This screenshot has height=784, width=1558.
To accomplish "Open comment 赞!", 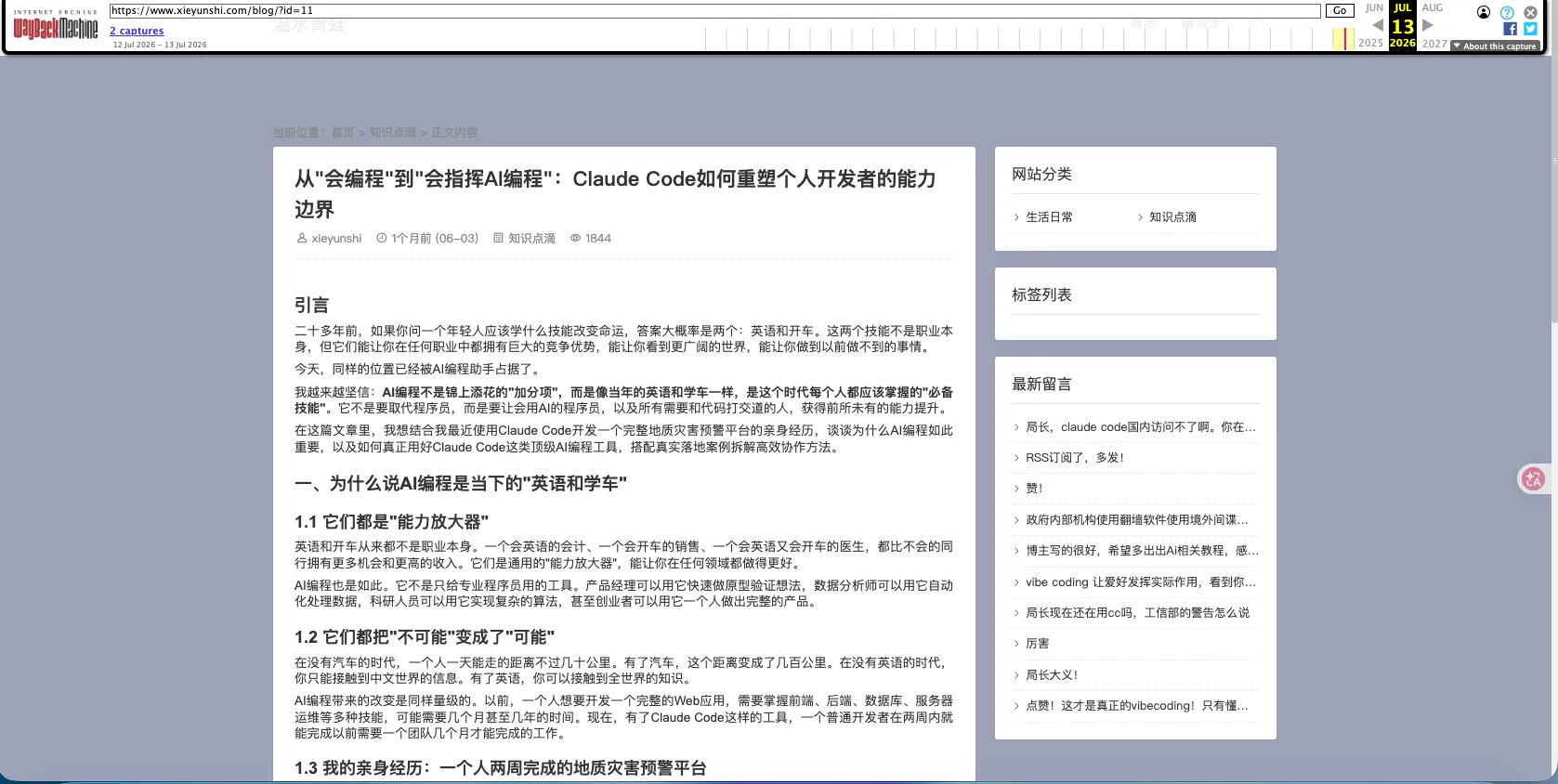I will (1034, 489).
